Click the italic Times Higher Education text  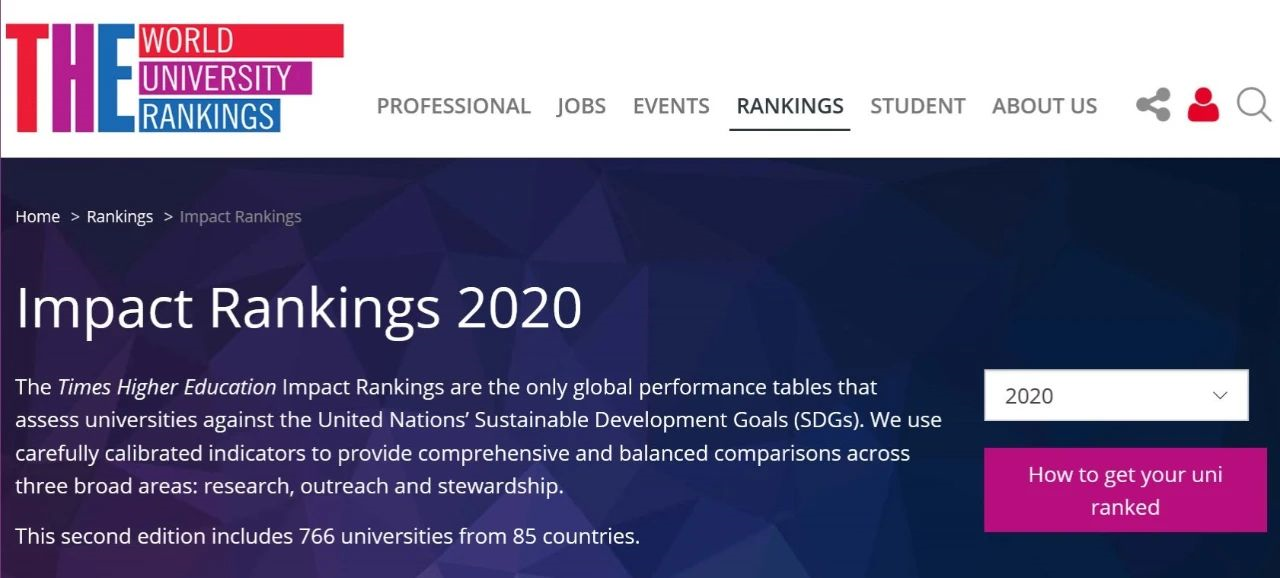(x=166, y=387)
